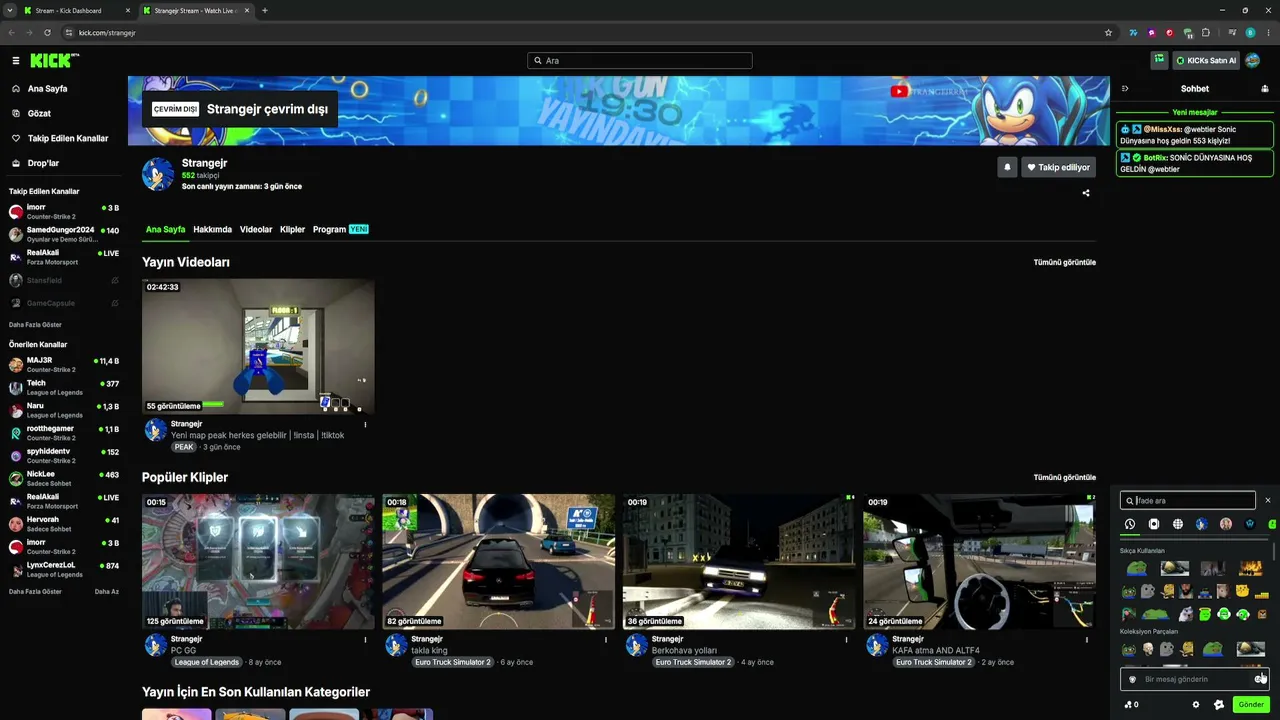
Task: Open the chat badge icon beside Gönder
Action: pos(1219,704)
